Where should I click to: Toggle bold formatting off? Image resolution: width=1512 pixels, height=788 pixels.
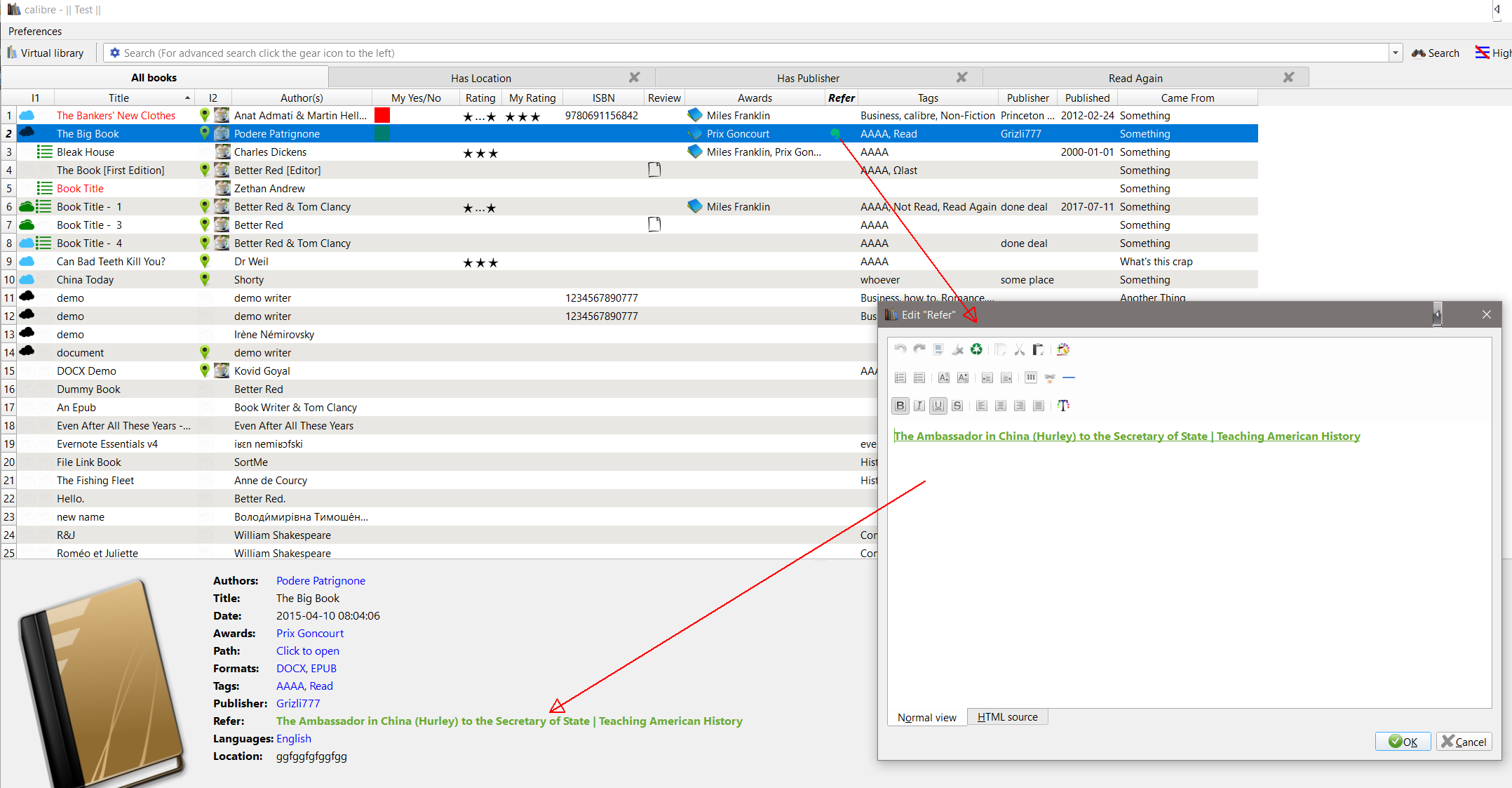pyautogui.click(x=900, y=406)
